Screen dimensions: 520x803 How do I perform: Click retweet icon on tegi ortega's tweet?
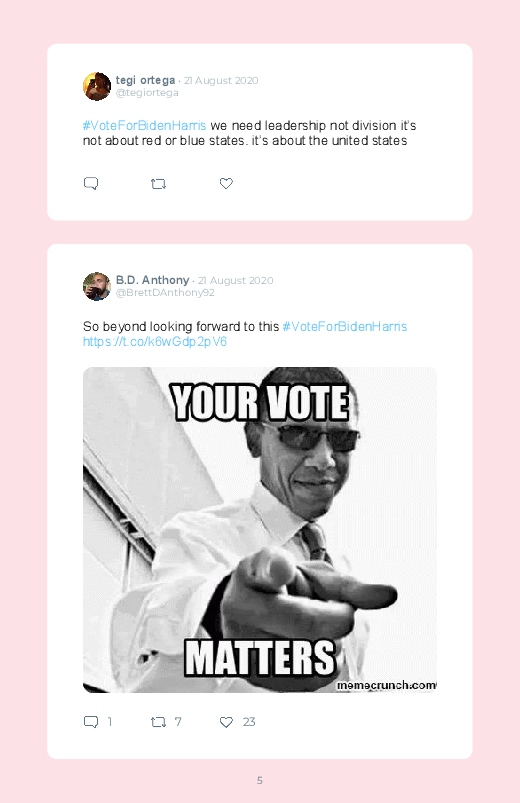coord(158,183)
